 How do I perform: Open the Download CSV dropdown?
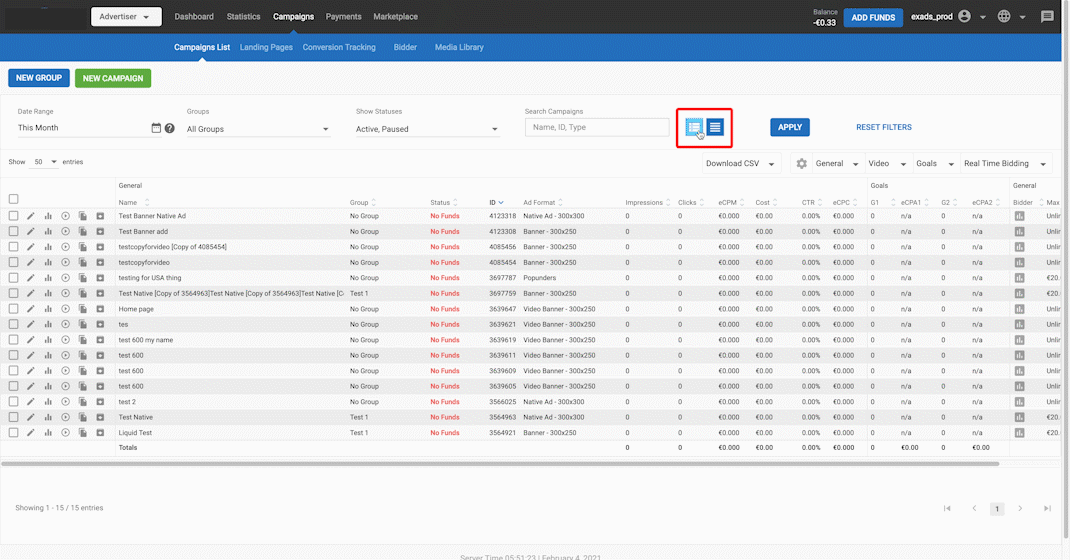[x=740, y=164]
